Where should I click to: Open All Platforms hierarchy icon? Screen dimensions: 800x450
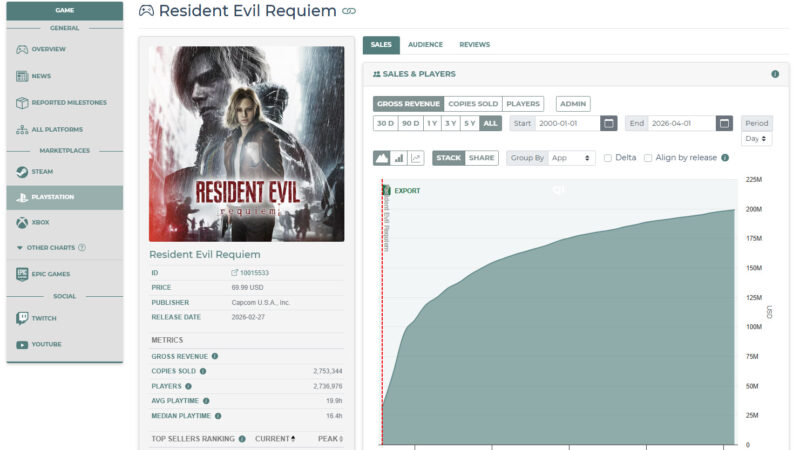click(x=22, y=130)
